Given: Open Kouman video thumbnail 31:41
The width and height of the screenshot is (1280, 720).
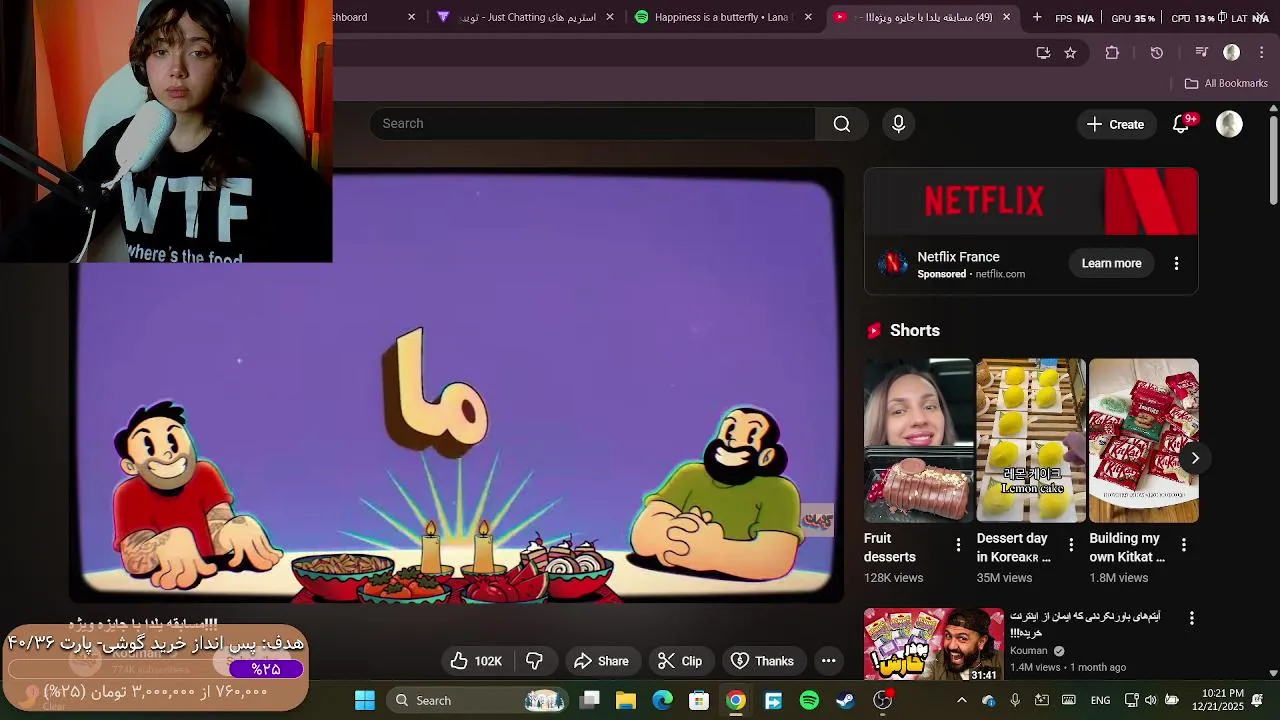Looking at the screenshot, I should pos(934,645).
